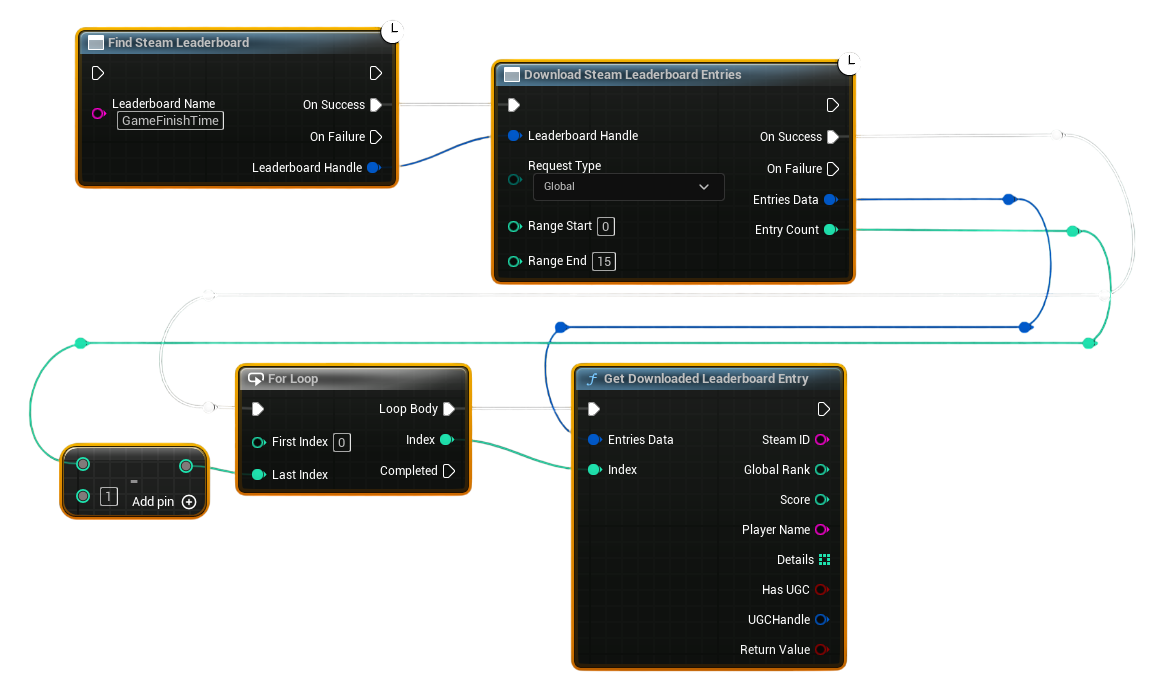Click the Index output pin on For Loop

coord(447,439)
